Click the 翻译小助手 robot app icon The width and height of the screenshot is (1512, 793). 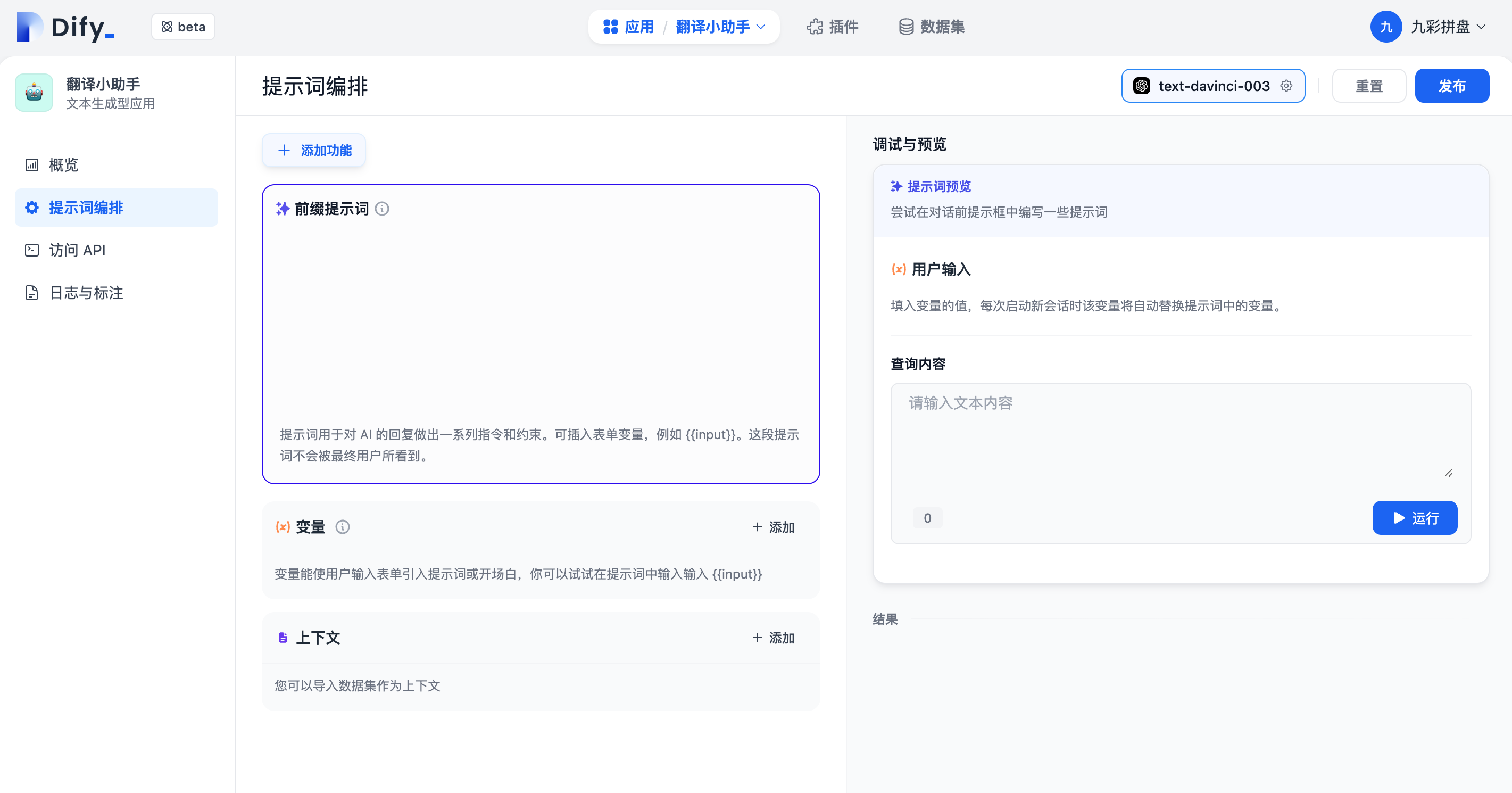[34, 92]
